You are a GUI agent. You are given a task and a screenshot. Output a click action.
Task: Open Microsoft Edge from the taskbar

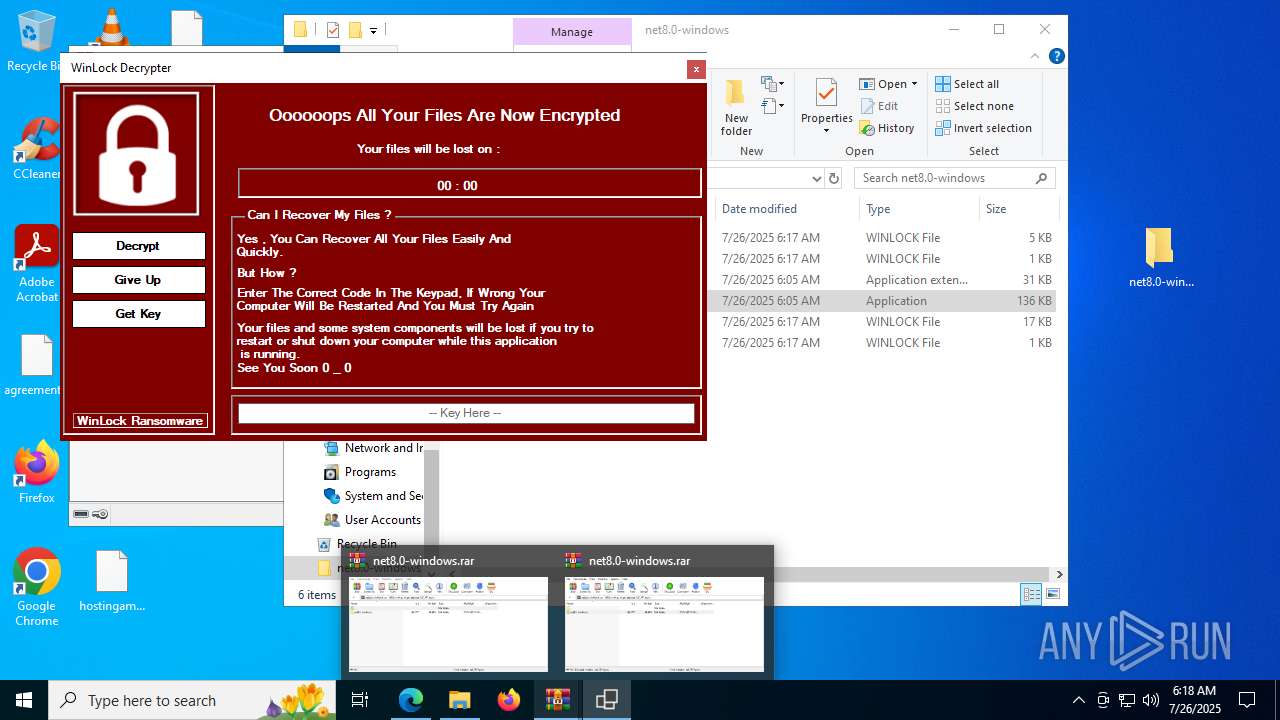[411, 700]
